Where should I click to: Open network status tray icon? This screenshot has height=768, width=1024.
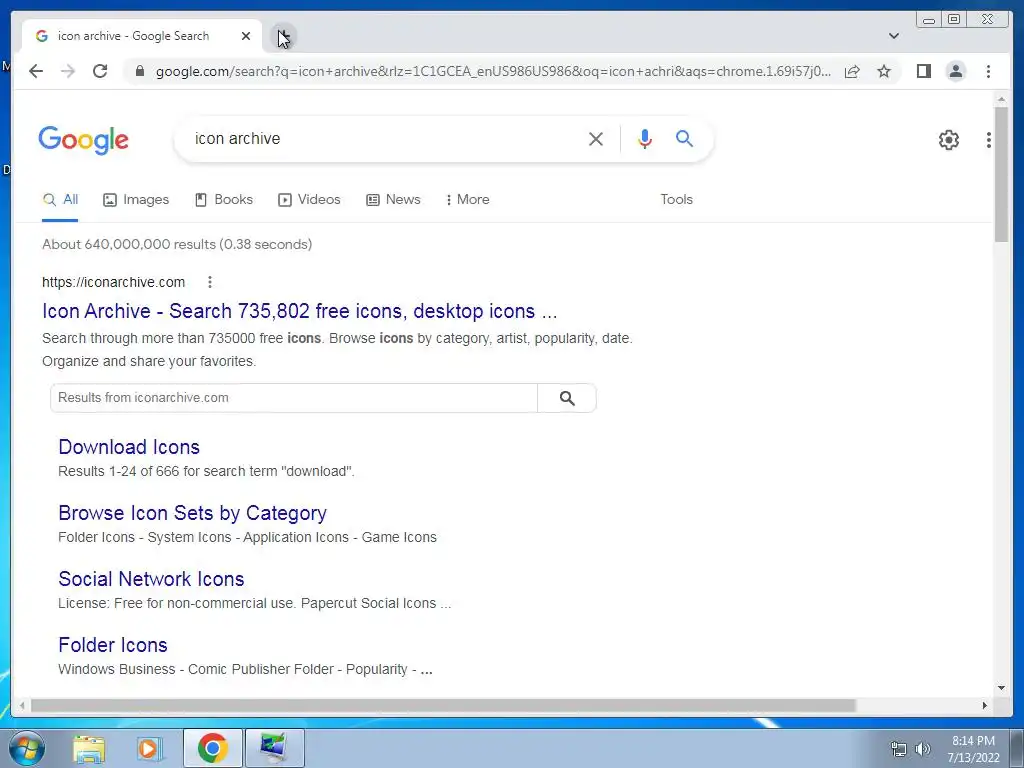pos(899,748)
